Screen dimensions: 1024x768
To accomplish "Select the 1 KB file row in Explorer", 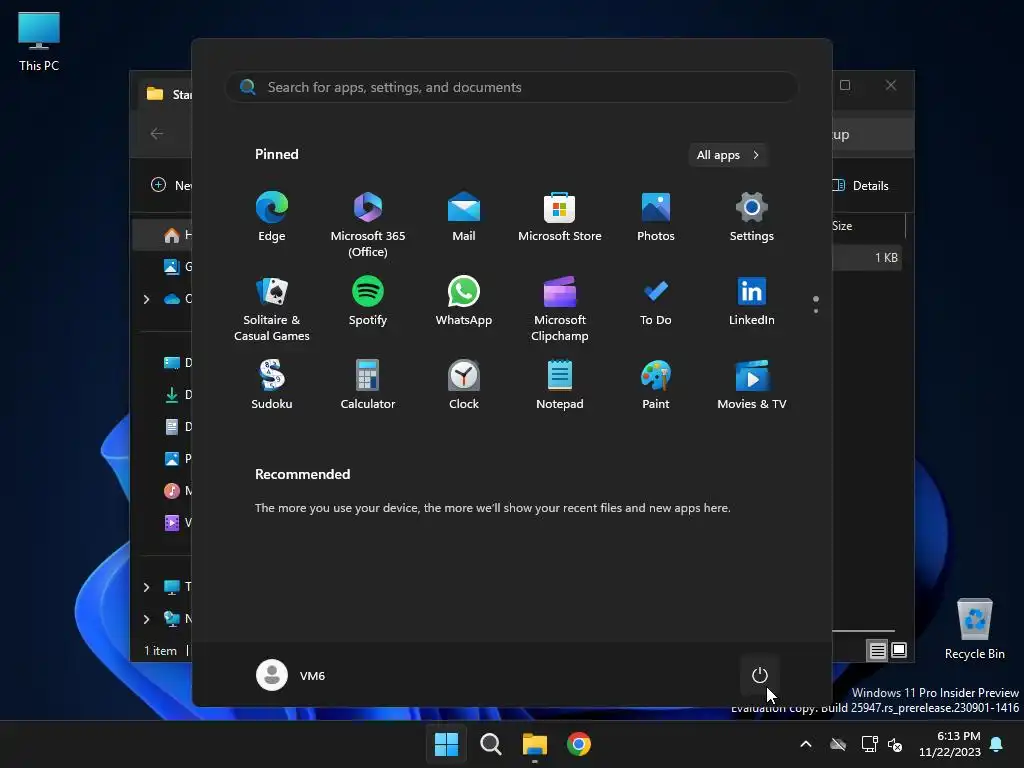I will (x=867, y=257).
